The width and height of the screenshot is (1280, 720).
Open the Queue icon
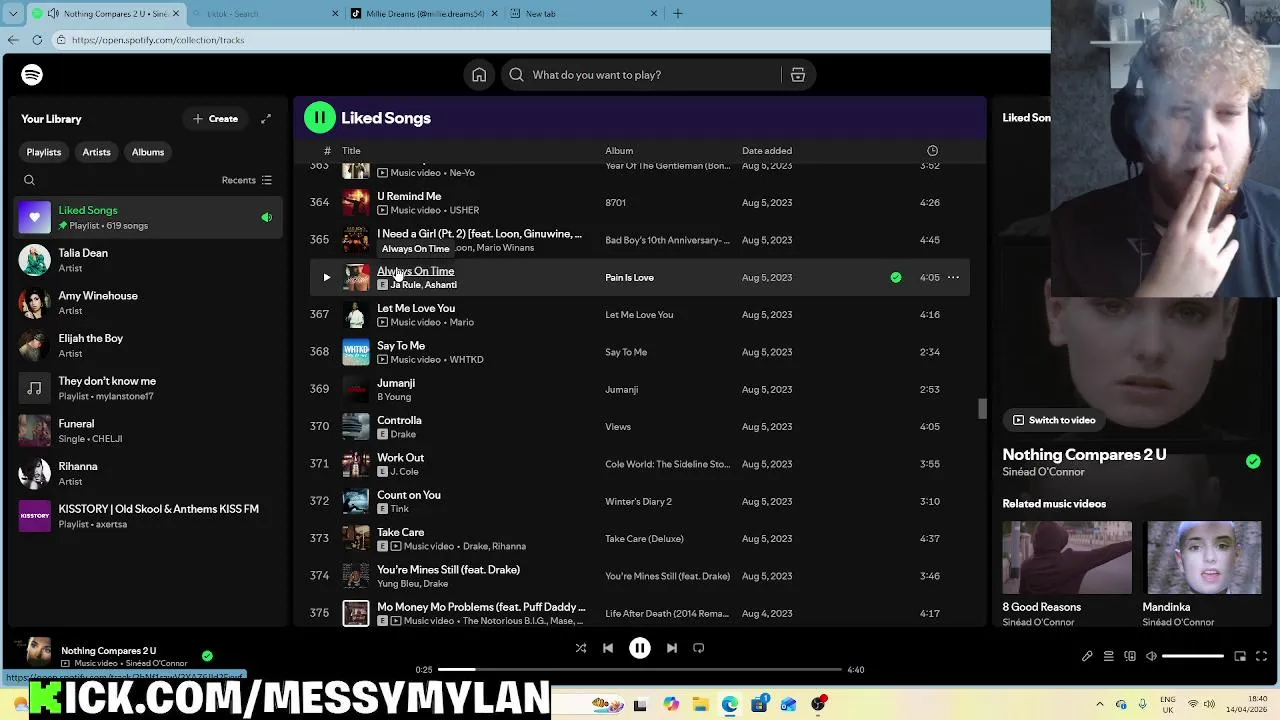(x=1108, y=656)
